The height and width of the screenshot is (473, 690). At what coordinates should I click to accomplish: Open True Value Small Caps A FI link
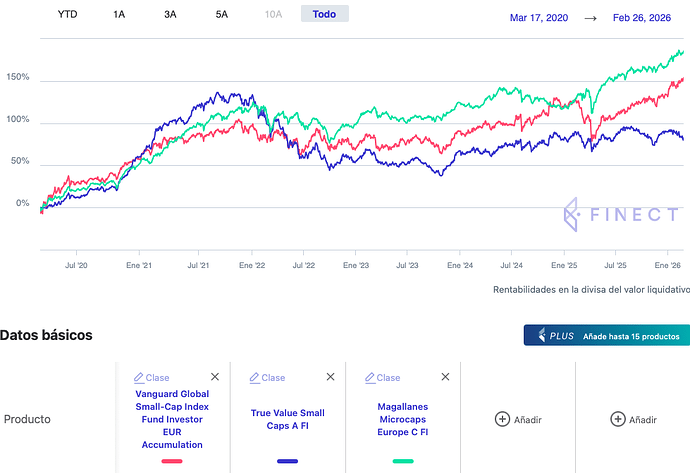tap(287, 419)
